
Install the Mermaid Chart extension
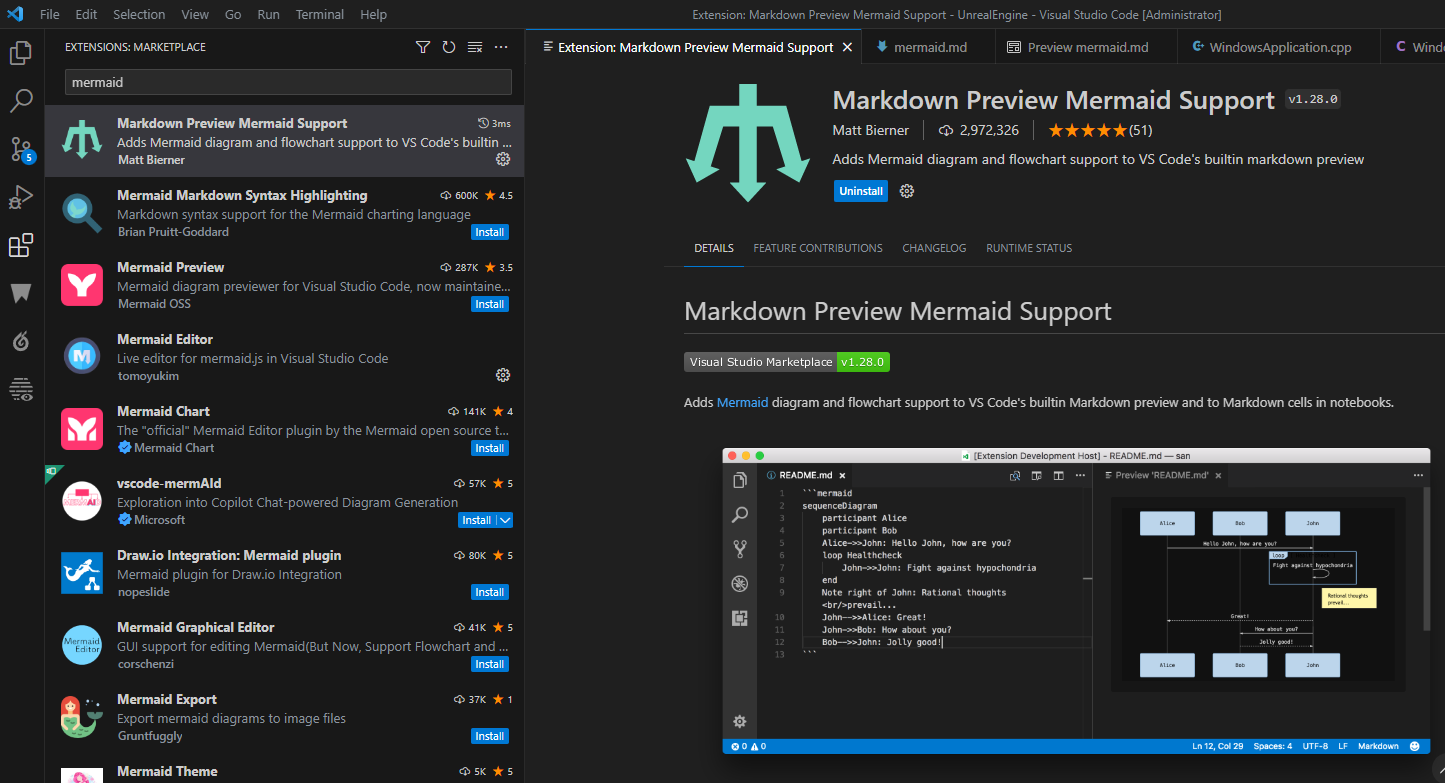[490, 448]
